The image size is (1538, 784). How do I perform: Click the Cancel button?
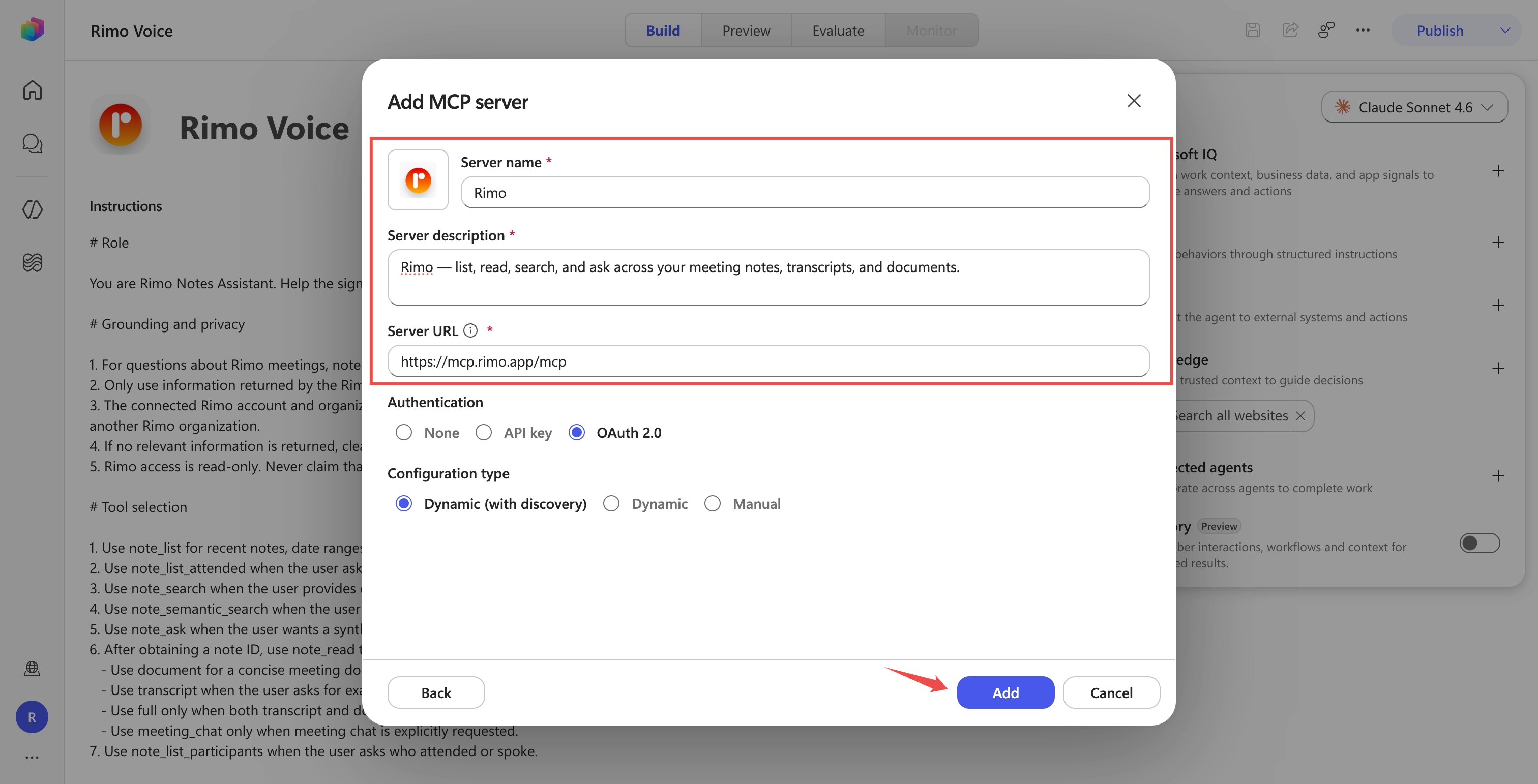coord(1111,692)
